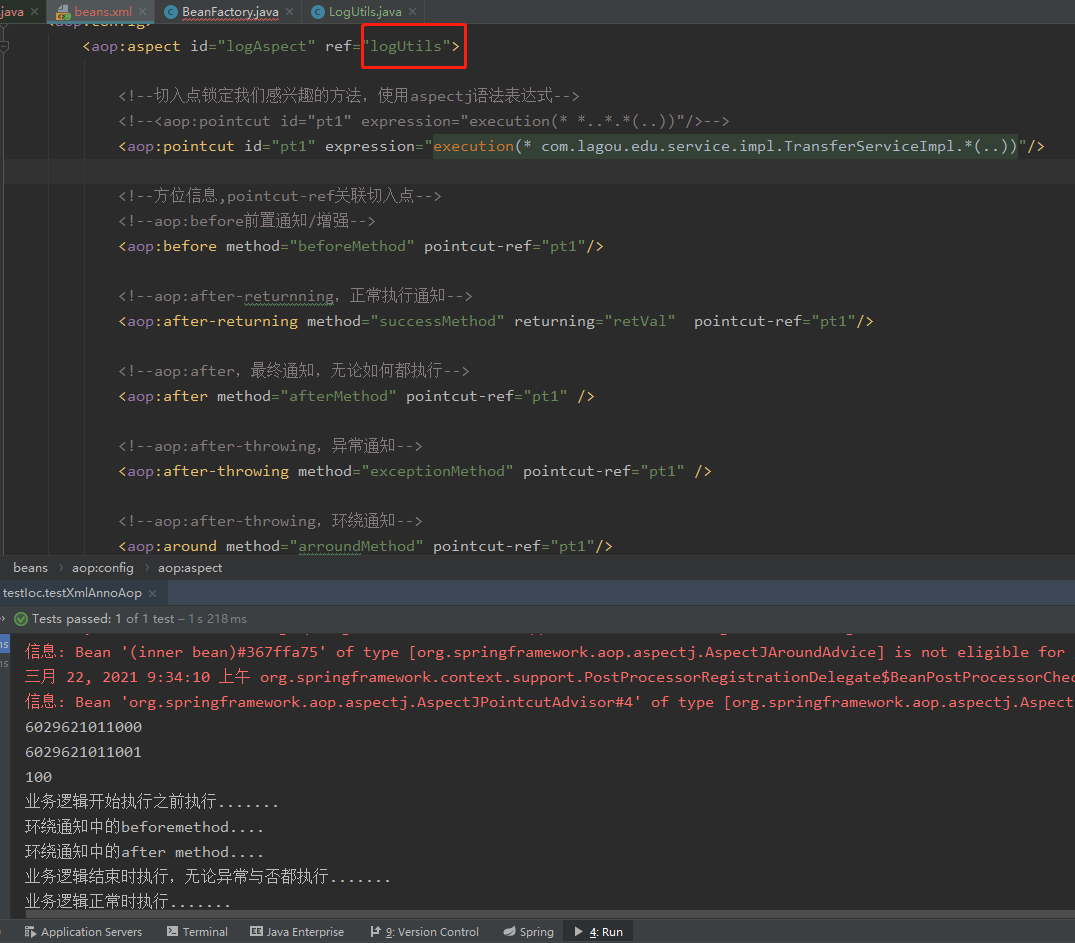Open the Terminal tool window
The image size is (1075, 943).
click(x=197, y=932)
